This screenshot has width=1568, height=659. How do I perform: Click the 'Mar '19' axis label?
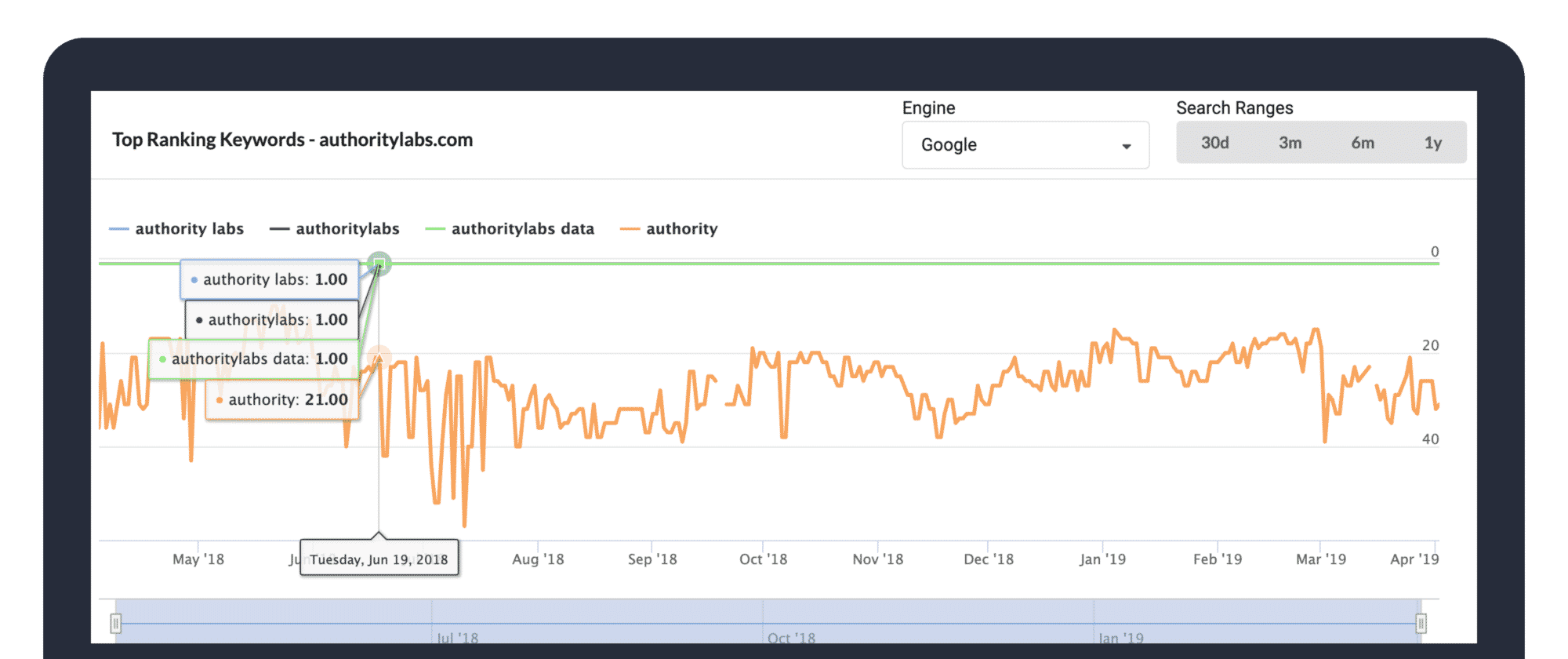1321,559
